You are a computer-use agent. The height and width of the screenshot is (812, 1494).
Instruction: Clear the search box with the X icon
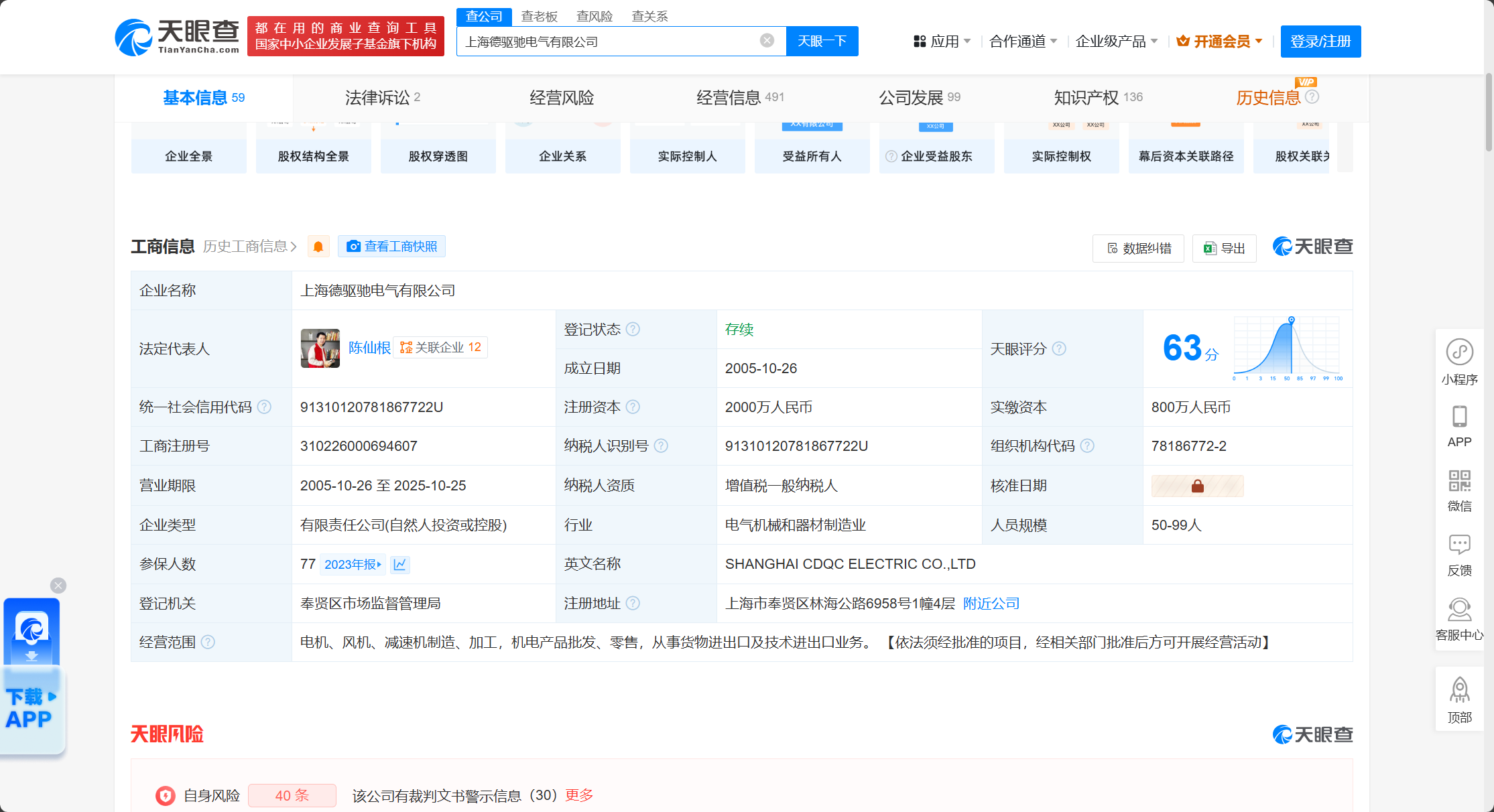click(x=767, y=41)
